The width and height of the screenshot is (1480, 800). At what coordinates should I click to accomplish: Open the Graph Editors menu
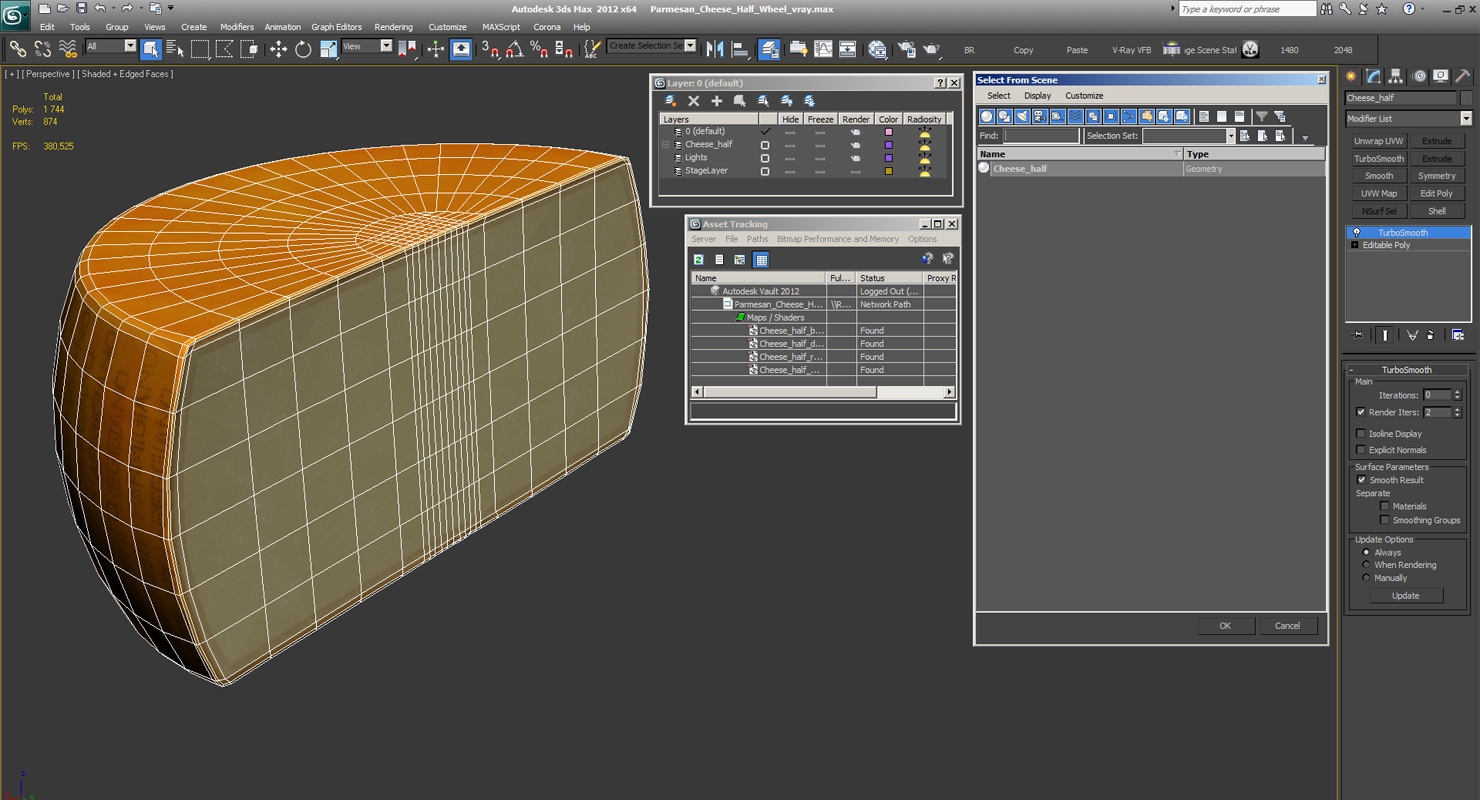tap(336, 27)
